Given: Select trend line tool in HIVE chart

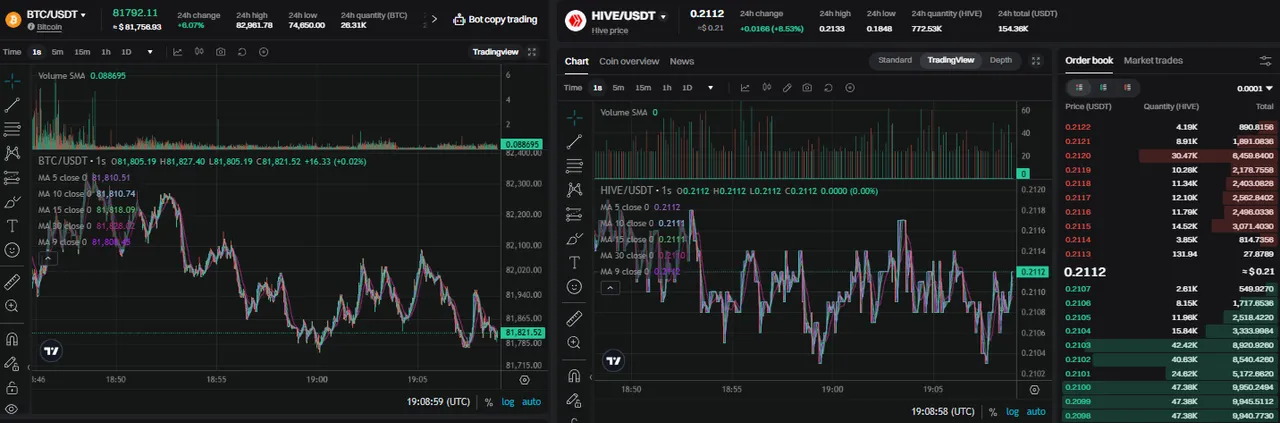Looking at the screenshot, I should pyautogui.click(x=574, y=141).
